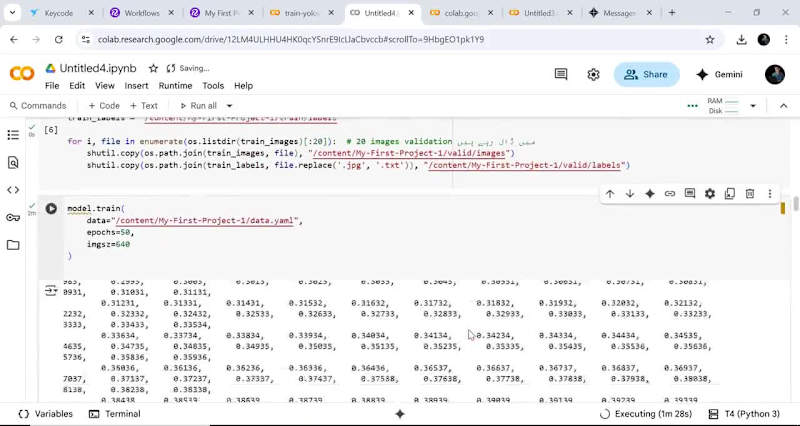Copy link to cell icon
This screenshot has width=800, height=426.
tap(670, 194)
